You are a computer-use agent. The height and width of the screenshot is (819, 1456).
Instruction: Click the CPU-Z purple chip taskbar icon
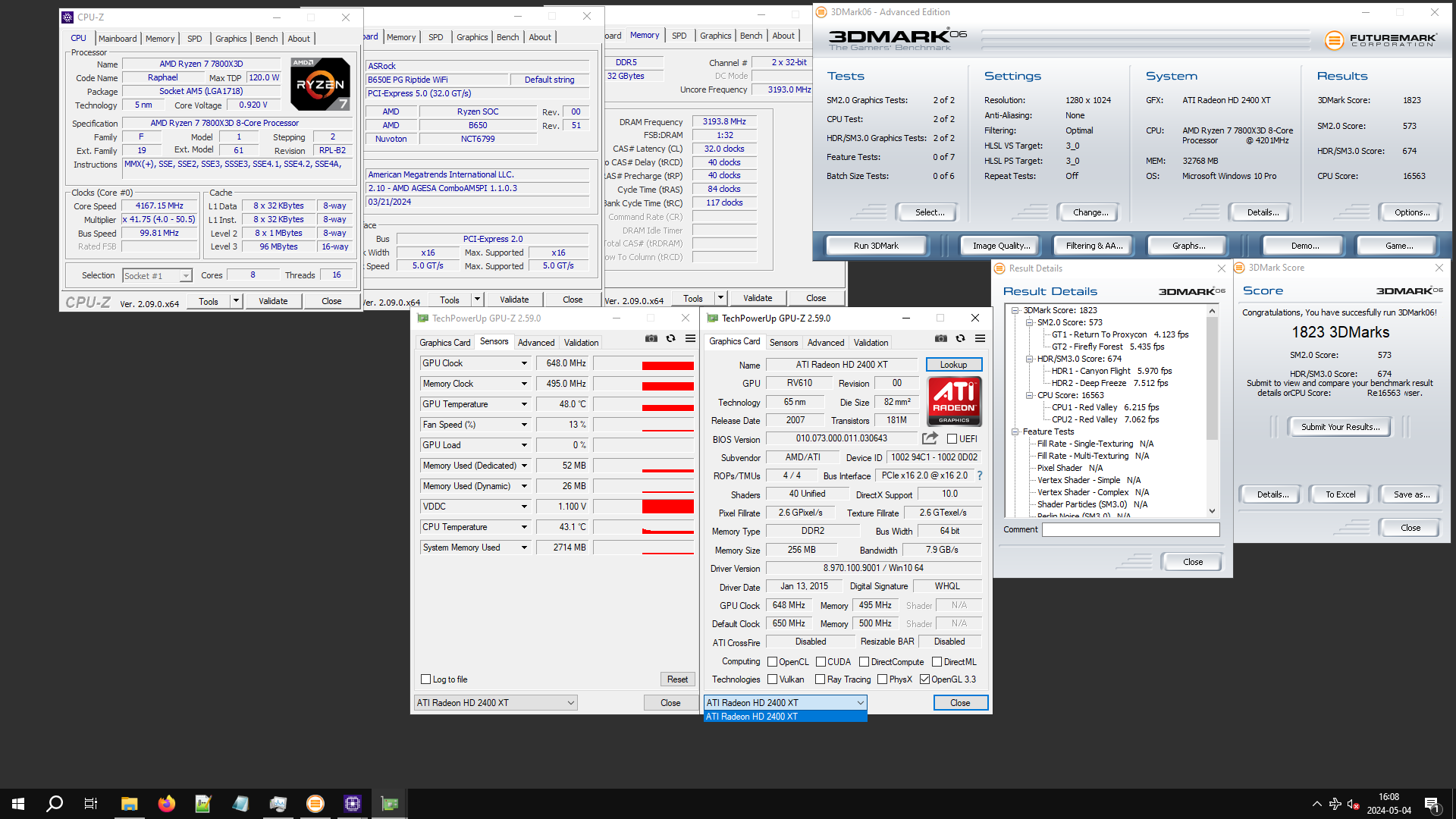(x=353, y=804)
